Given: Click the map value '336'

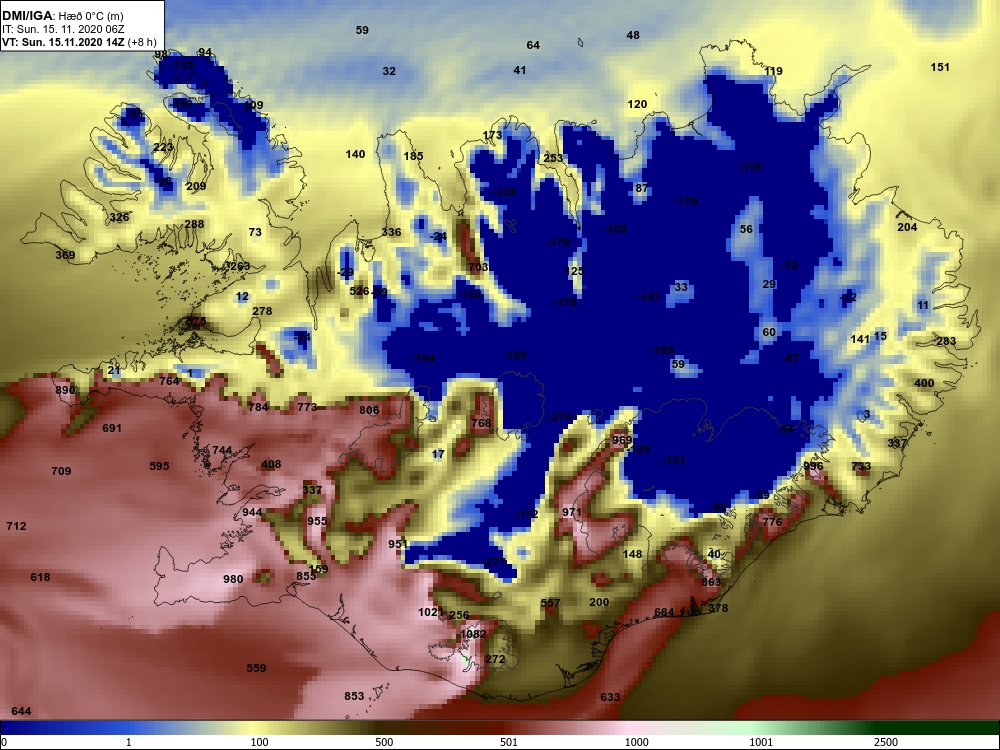Looking at the screenshot, I should pyautogui.click(x=391, y=232).
